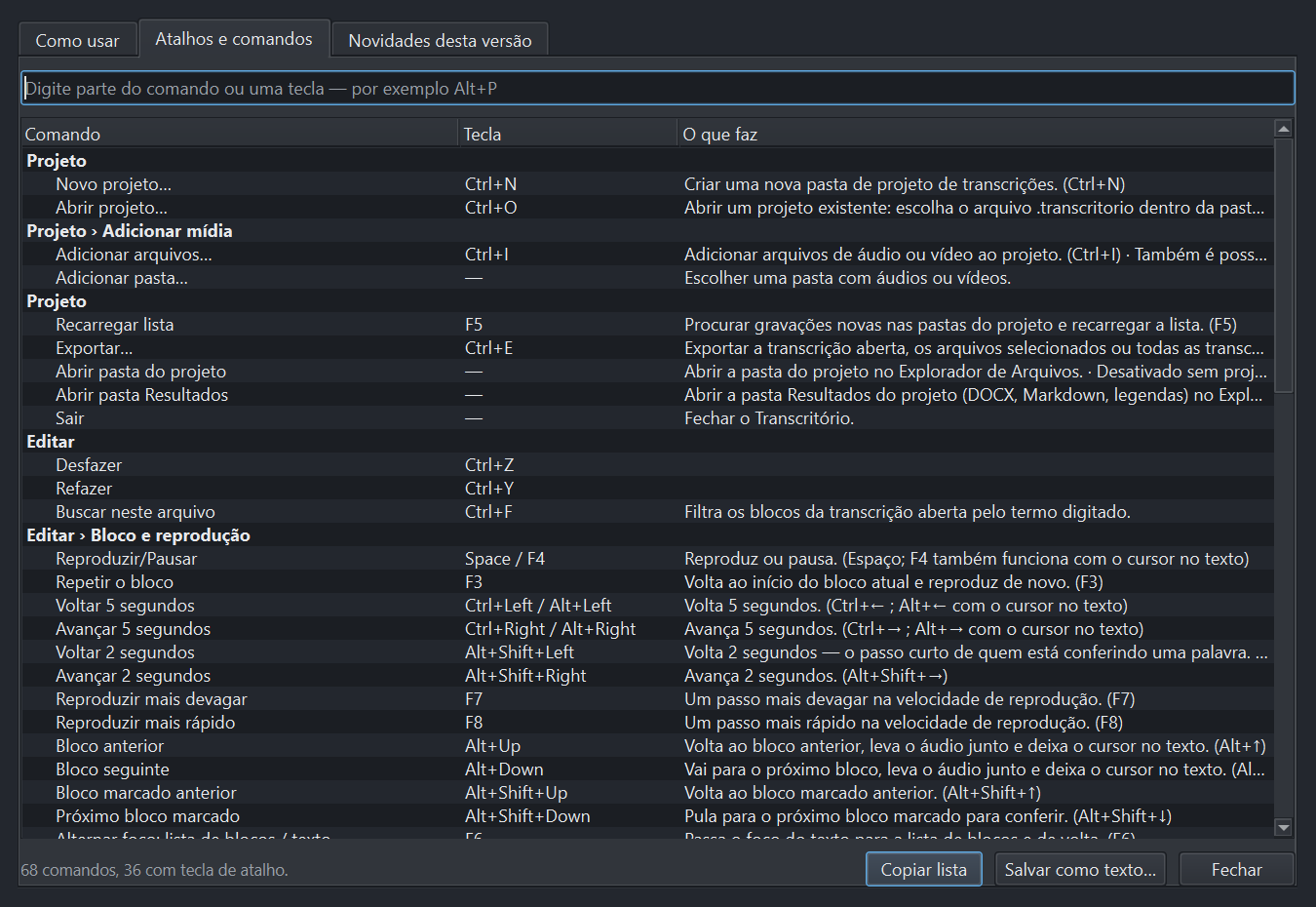Click the command search input field
1316x907 pixels.
[x=658, y=88]
